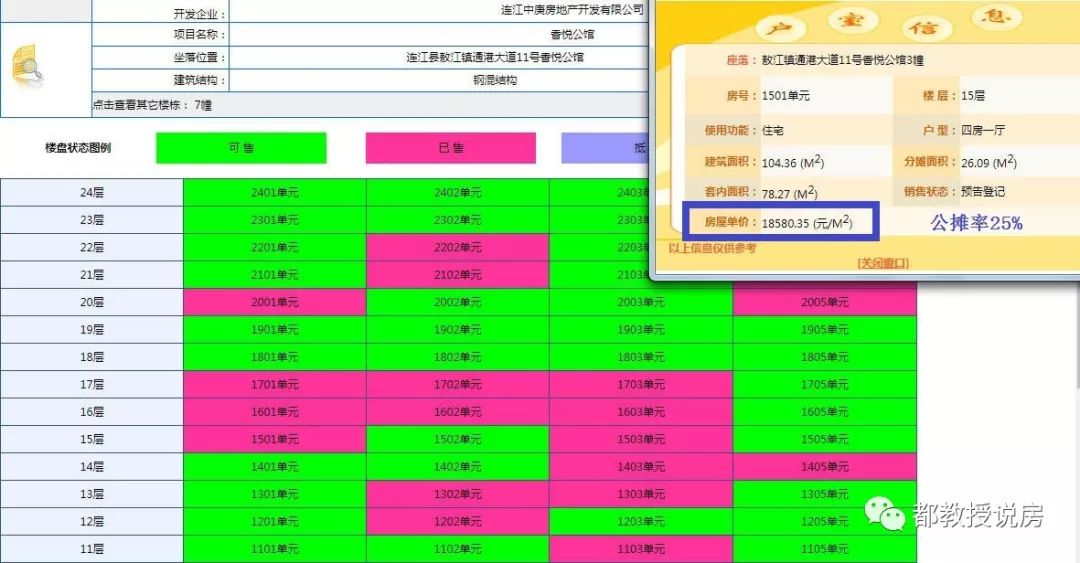Click unit 1101单元

[275, 549]
